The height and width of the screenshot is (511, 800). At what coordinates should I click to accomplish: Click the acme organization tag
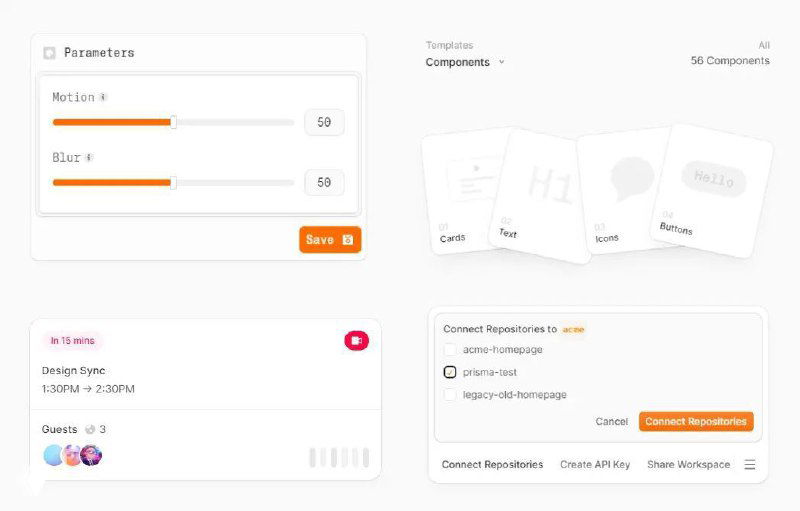click(573, 329)
